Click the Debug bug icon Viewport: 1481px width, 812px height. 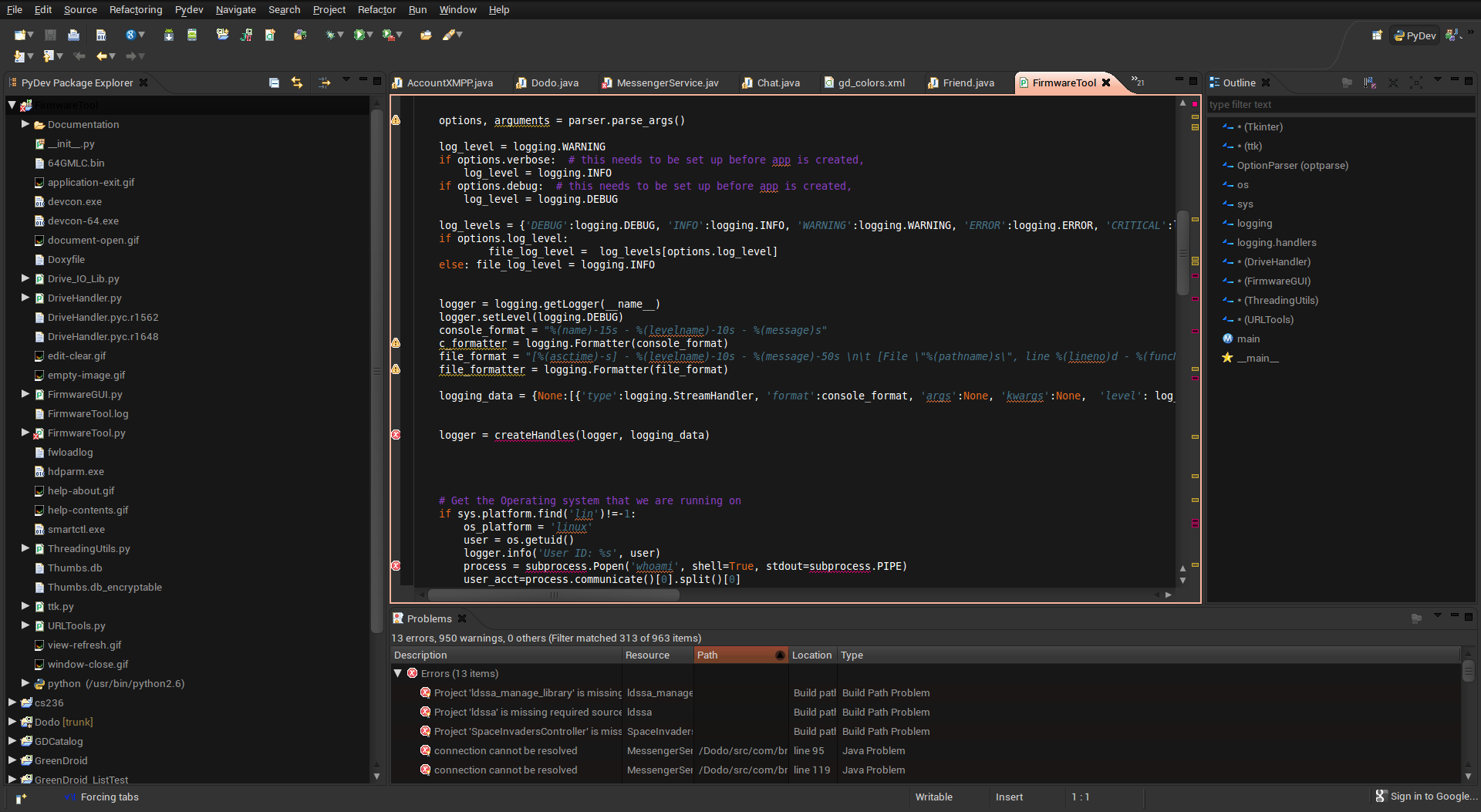pos(330,35)
